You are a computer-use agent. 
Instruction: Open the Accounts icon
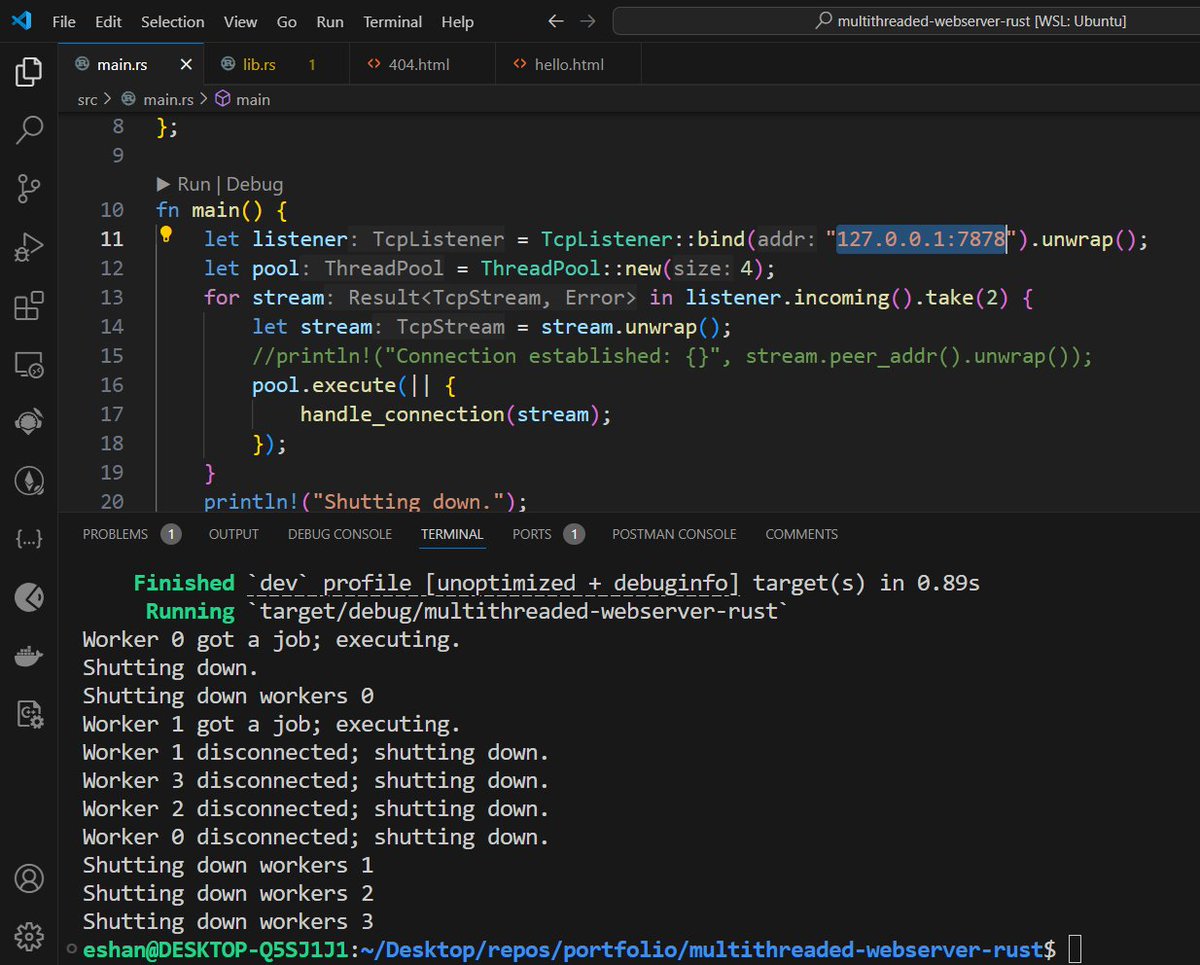(x=28, y=878)
